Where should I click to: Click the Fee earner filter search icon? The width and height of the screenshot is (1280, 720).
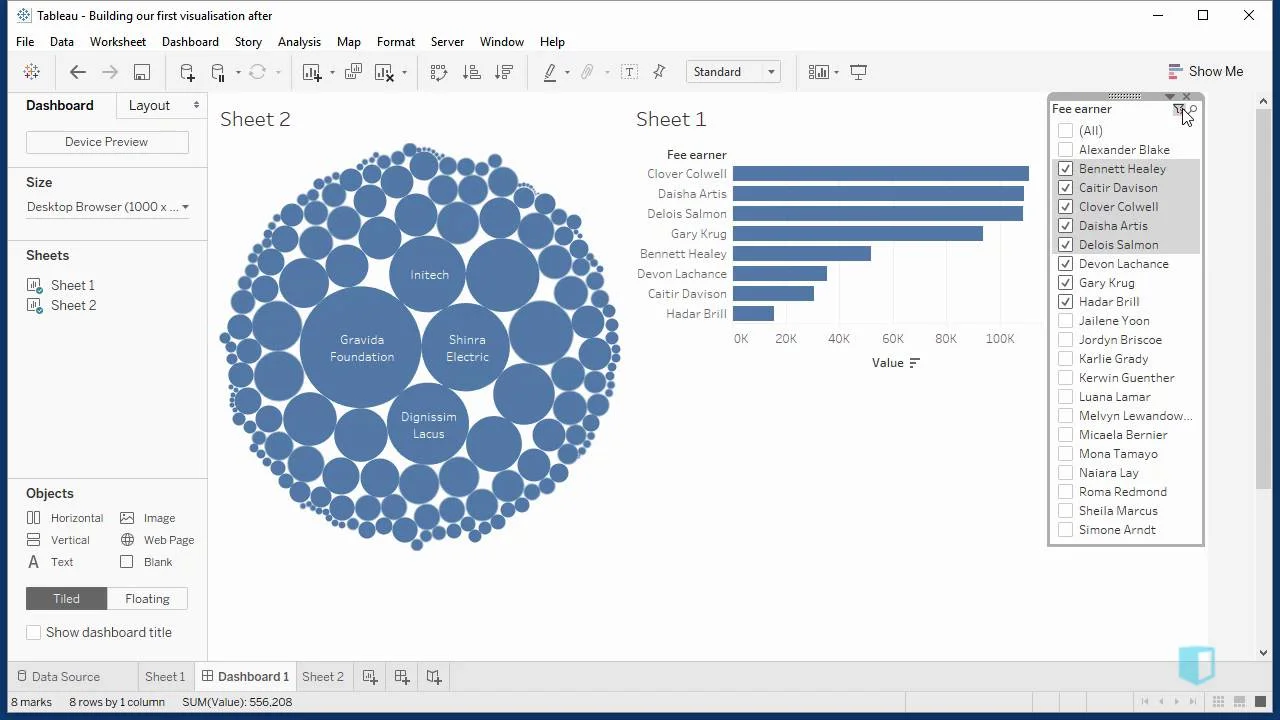point(1193,109)
